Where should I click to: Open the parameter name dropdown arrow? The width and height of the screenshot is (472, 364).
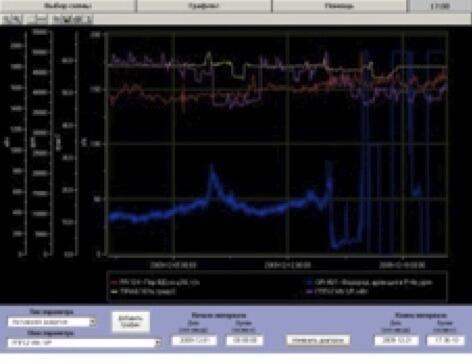pyautogui.click(x=158, y=342)
